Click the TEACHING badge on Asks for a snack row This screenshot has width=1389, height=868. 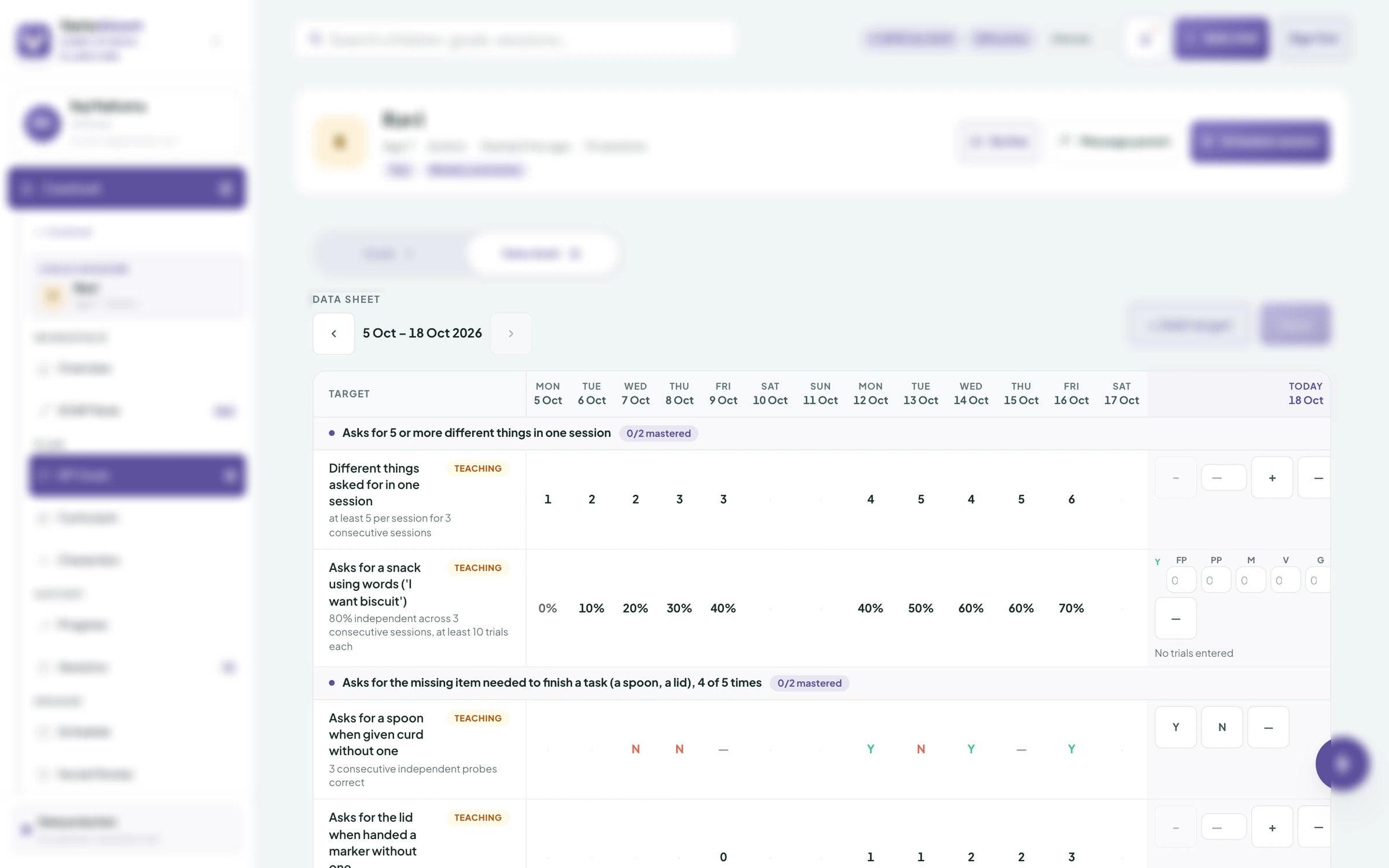coord(477,568)
